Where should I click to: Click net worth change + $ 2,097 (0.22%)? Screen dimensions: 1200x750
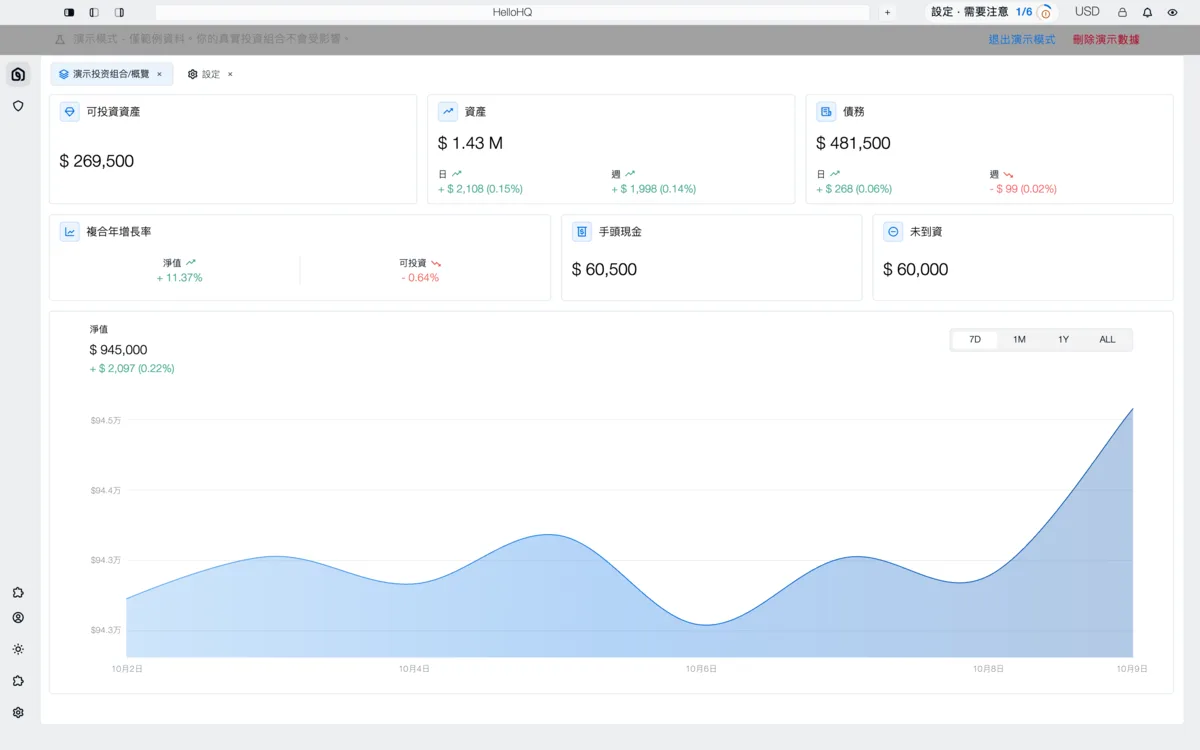[x=132, y=368]
